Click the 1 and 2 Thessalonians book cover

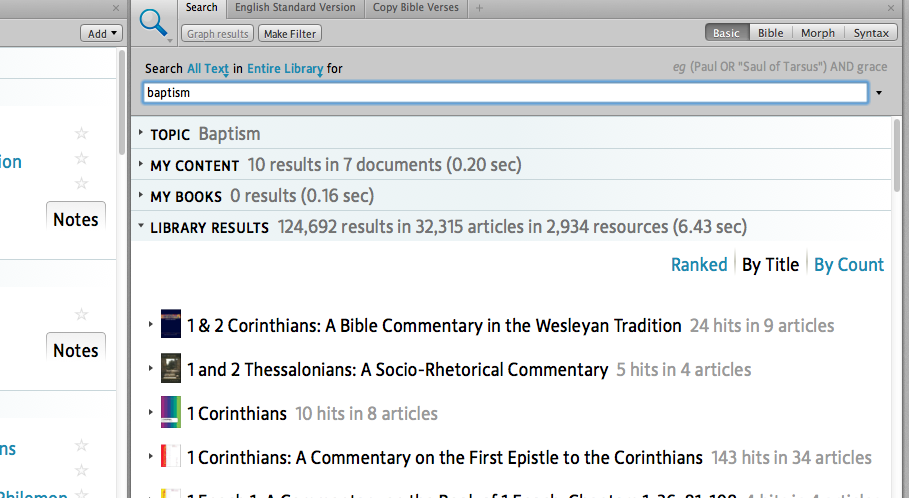coord(171,369)
